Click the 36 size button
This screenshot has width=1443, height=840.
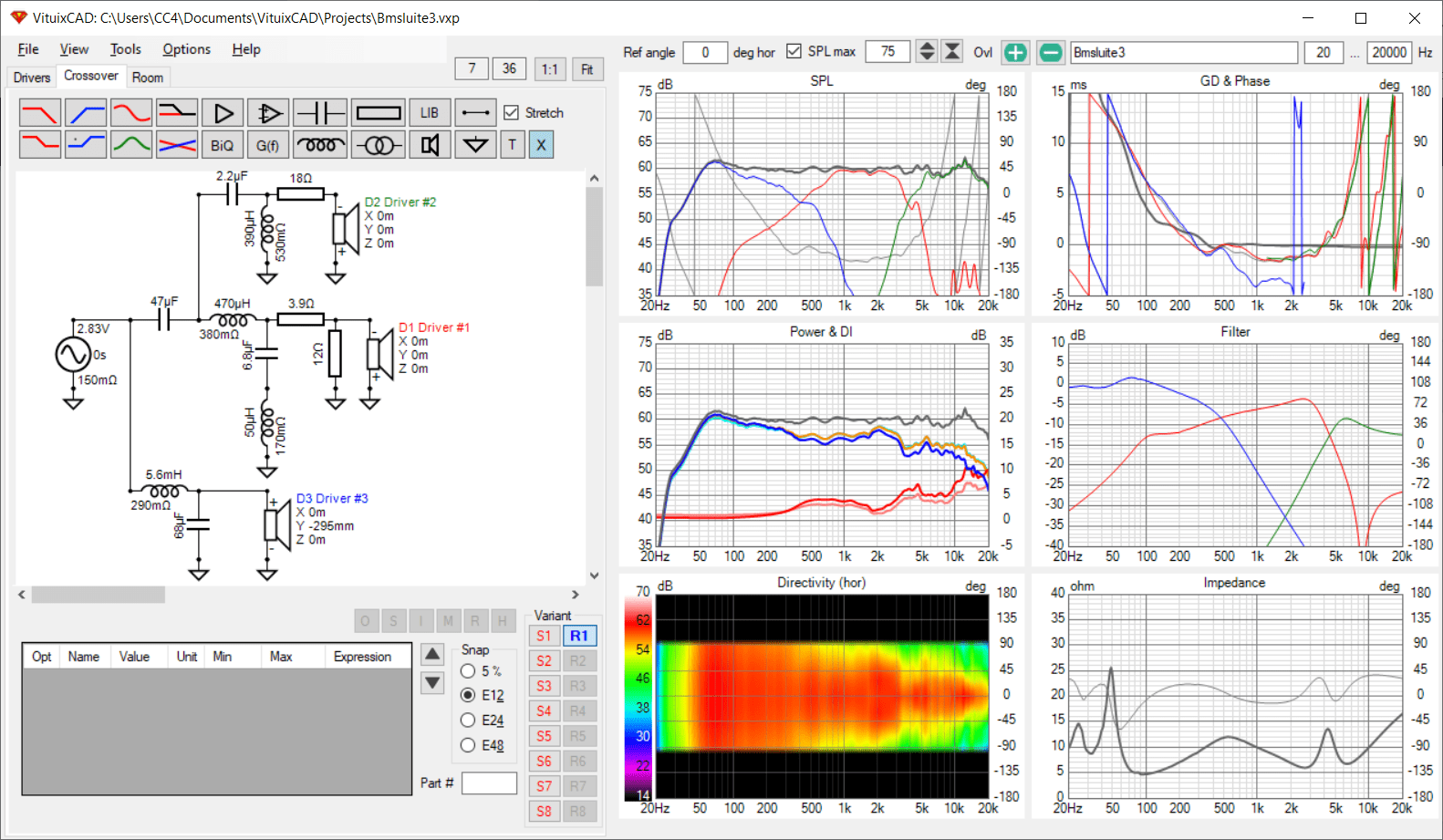pyautogui.click(x=509, y=68)
